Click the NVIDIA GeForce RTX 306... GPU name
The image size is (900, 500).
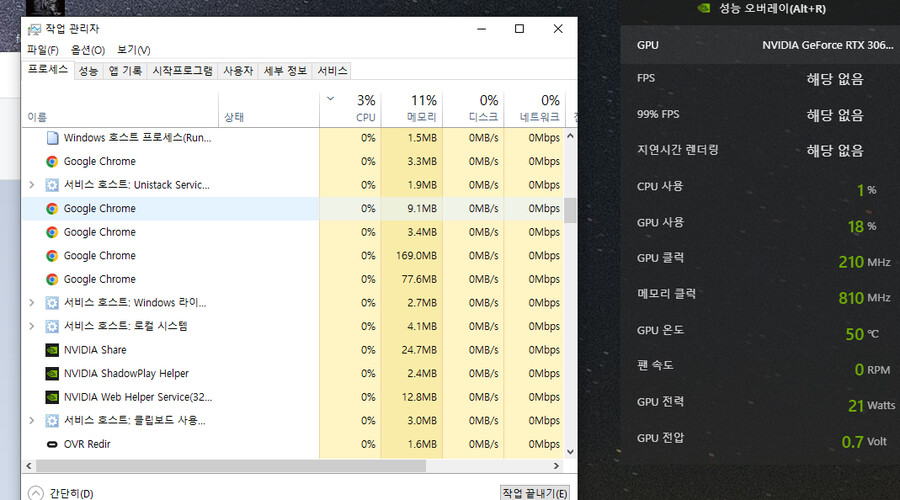tap(828, 45)
